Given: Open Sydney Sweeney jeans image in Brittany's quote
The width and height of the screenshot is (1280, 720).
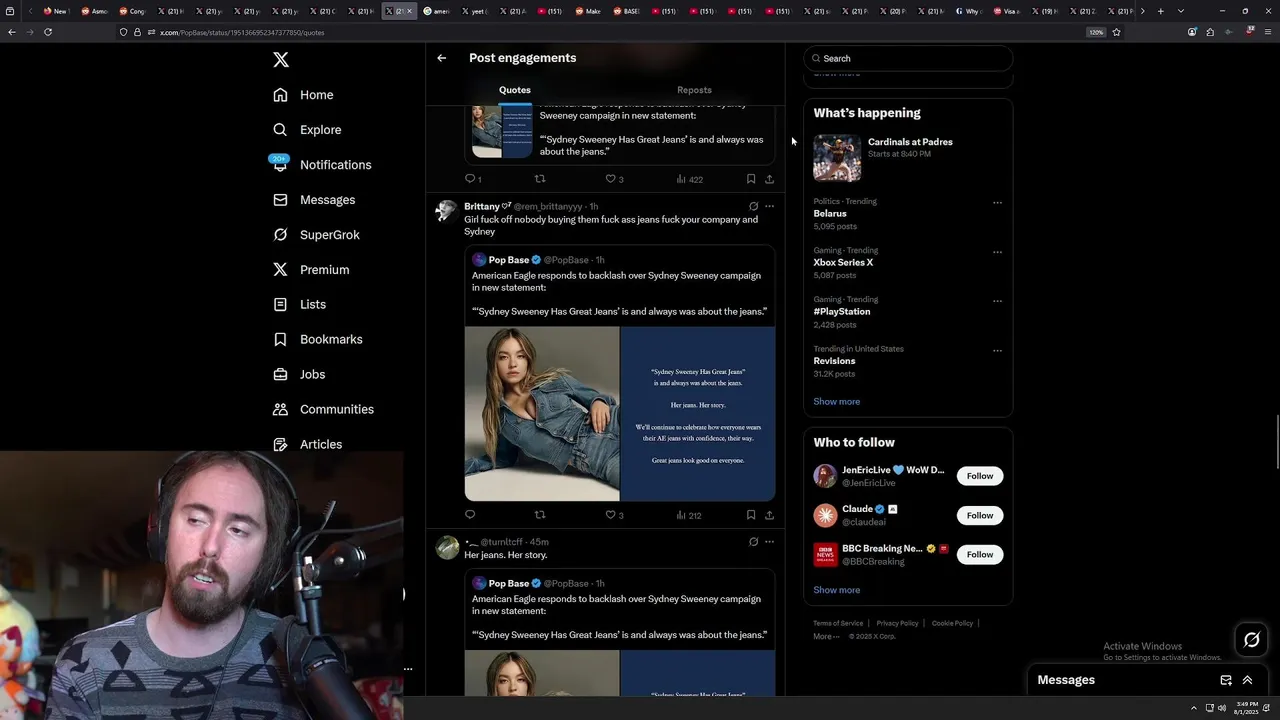Looking at the screenshot, I should coord(542,414).
